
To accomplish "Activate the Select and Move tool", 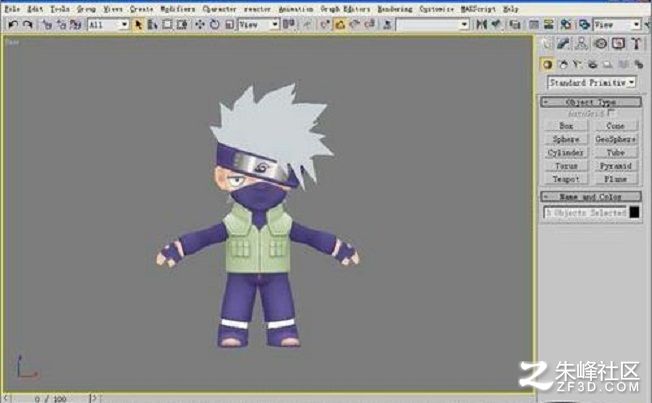I will 200,25.
